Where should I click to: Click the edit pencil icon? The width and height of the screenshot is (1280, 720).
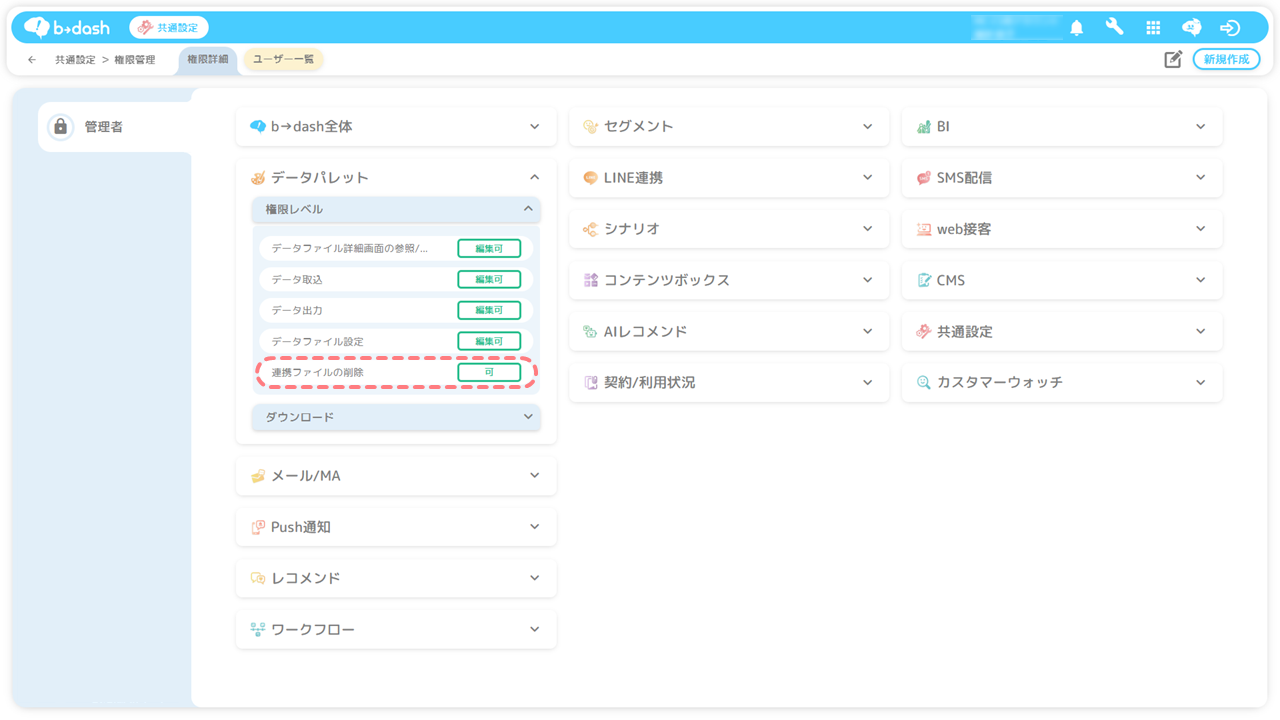[1173, 60]
